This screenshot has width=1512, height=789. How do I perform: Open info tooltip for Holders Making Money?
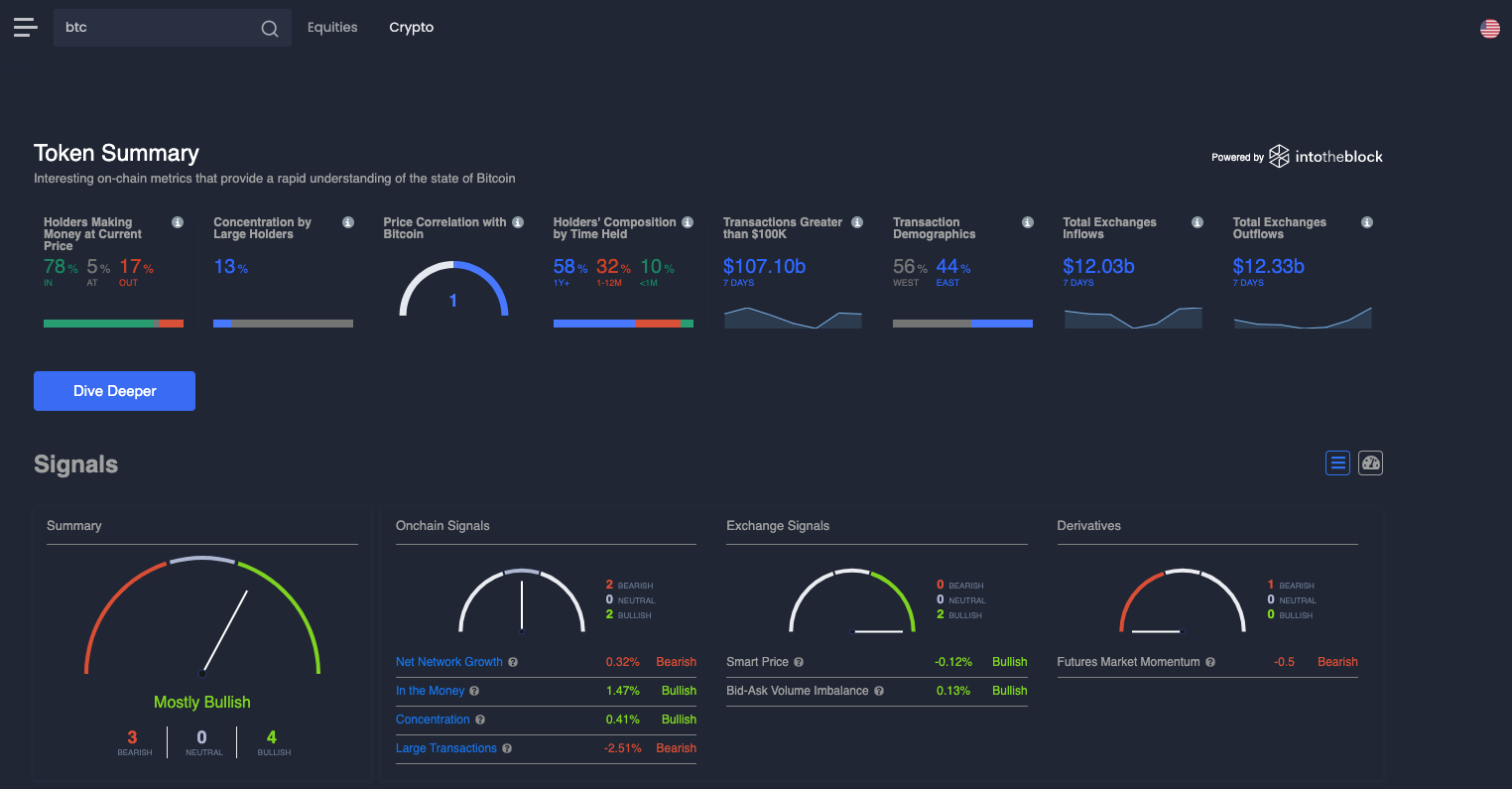tap(178, 222)
